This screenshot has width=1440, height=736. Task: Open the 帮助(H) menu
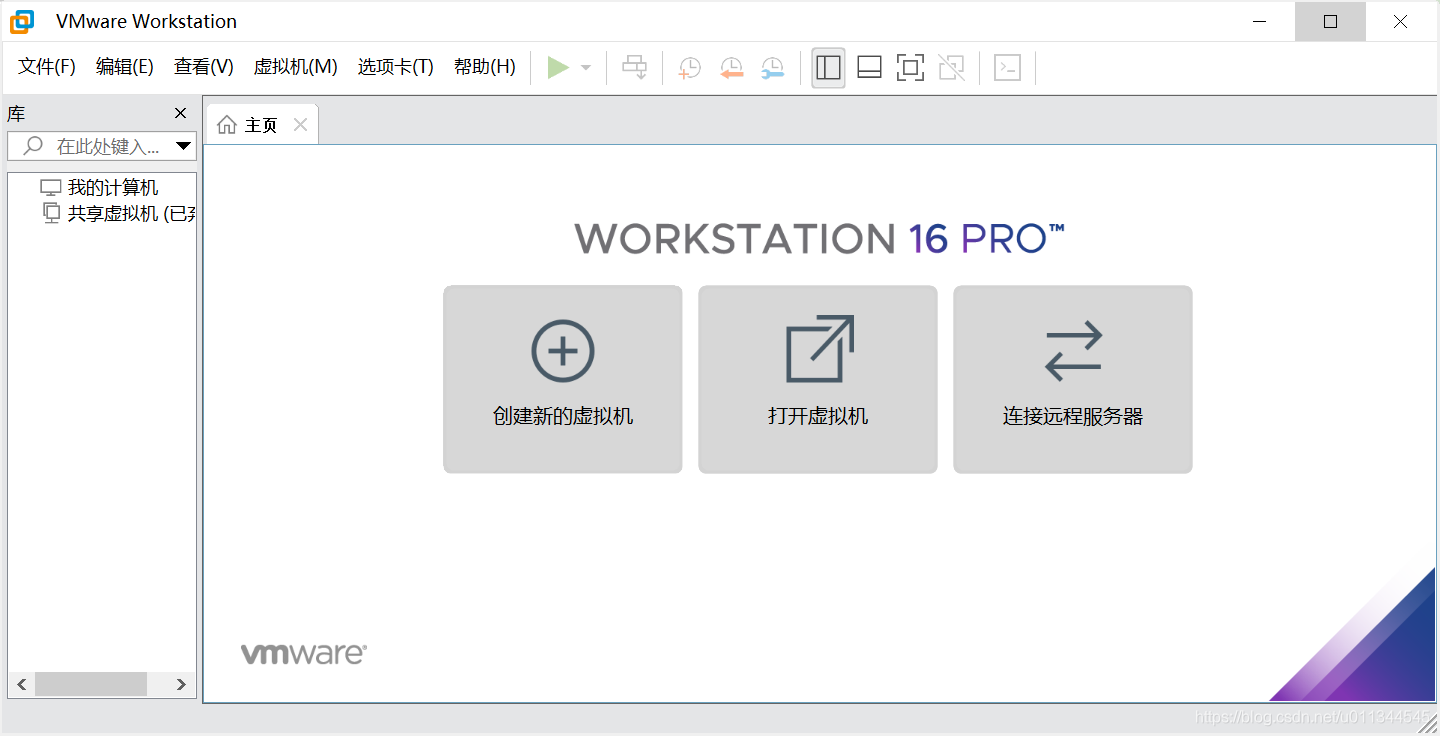coord(485,67)
